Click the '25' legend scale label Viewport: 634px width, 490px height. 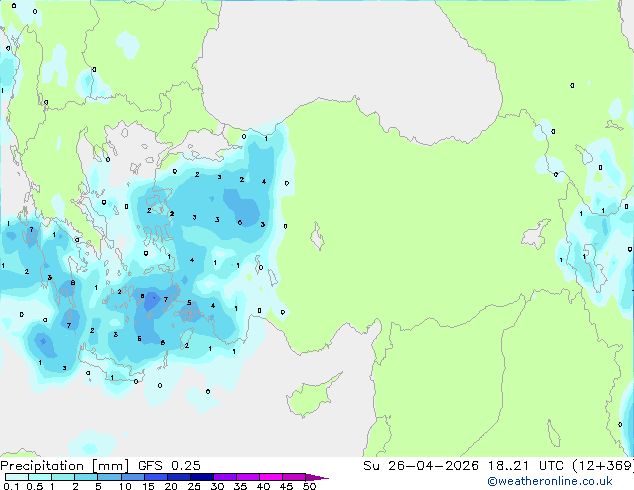click(x=194, y=486)
